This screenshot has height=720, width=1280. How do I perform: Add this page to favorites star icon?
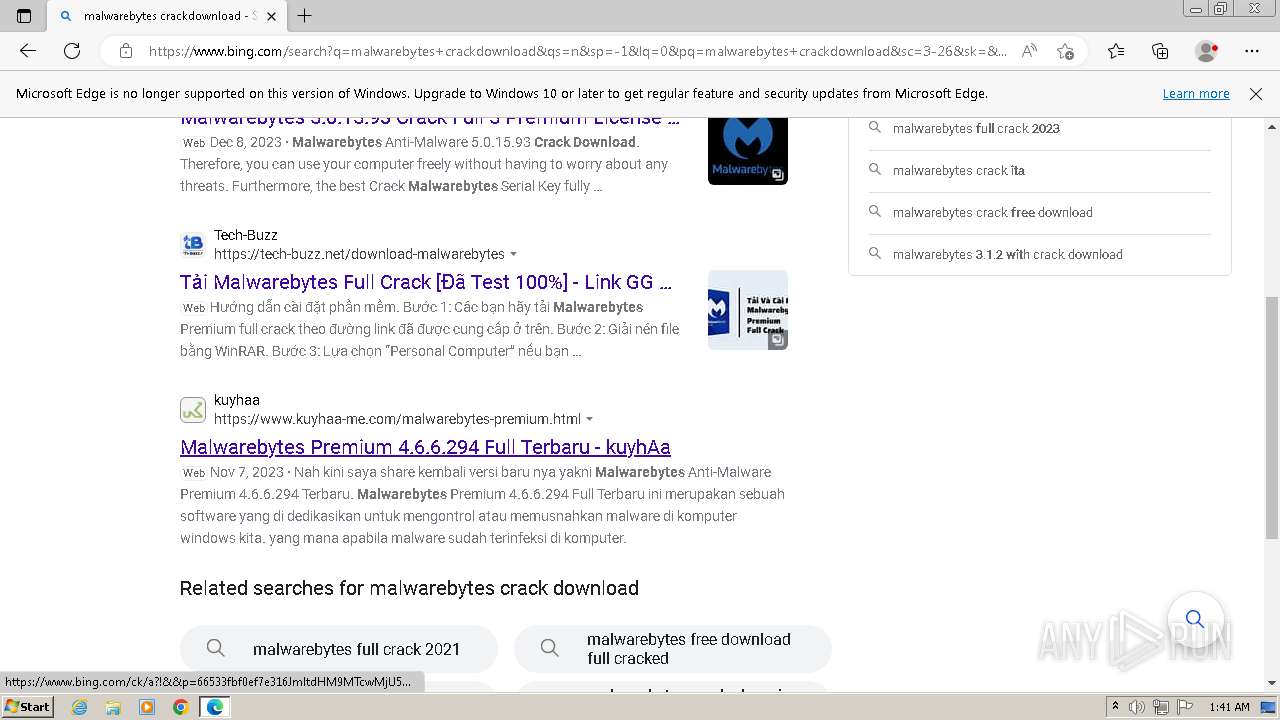click(x=1066, y=51)
